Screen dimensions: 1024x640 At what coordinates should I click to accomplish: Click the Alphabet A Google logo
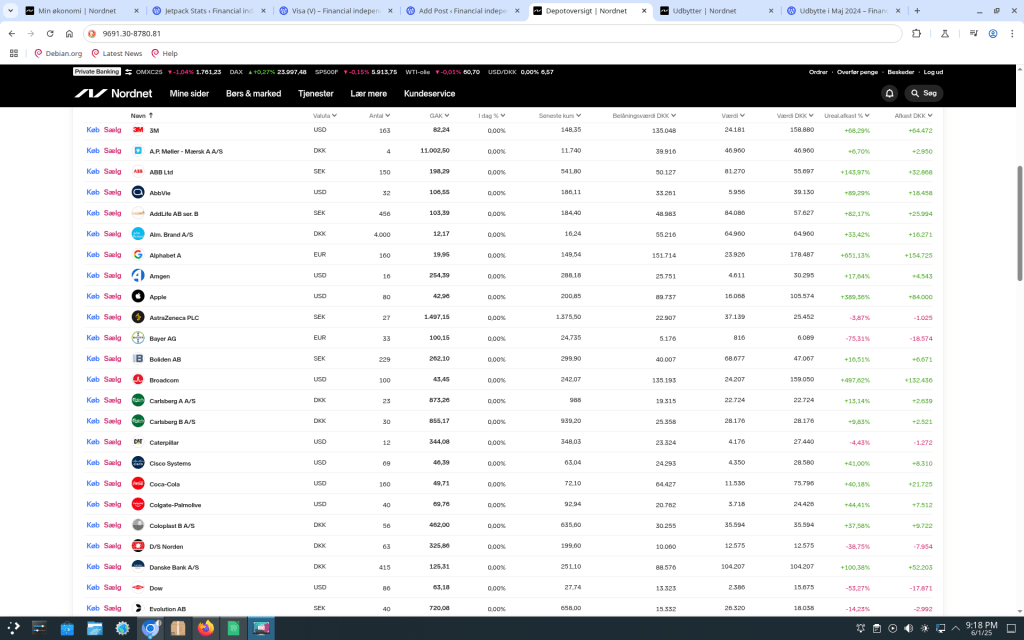[138, 255]
